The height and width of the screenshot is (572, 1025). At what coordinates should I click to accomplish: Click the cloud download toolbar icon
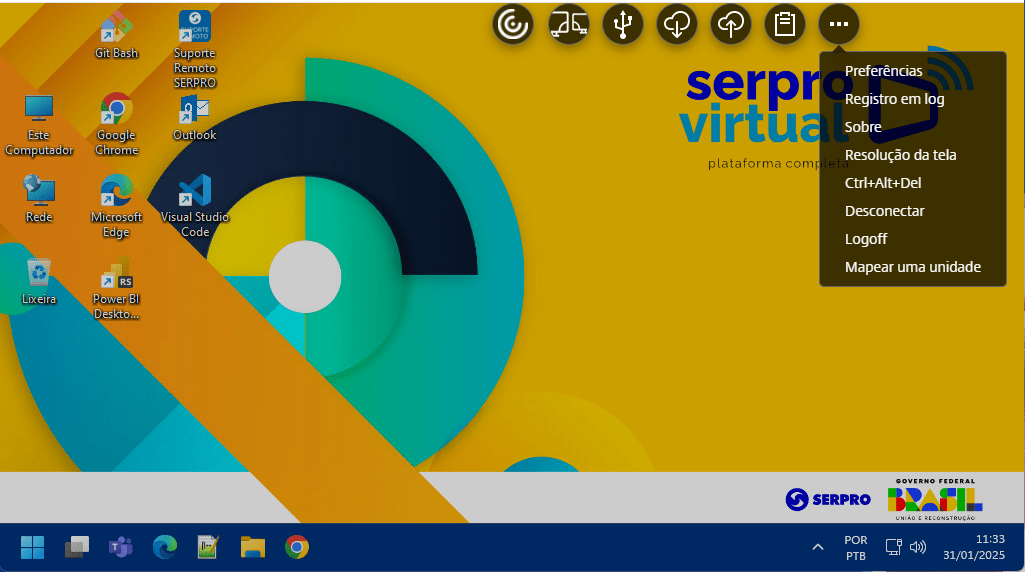click(677, 24)
